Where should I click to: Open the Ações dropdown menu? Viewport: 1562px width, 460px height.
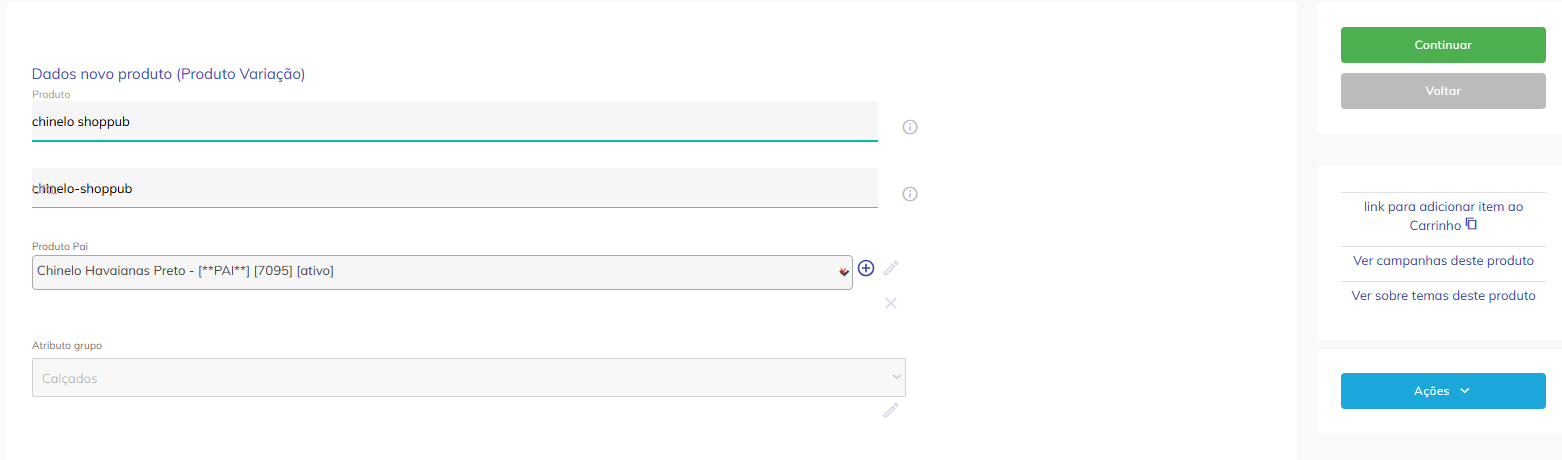click(x=1442, y=391)
